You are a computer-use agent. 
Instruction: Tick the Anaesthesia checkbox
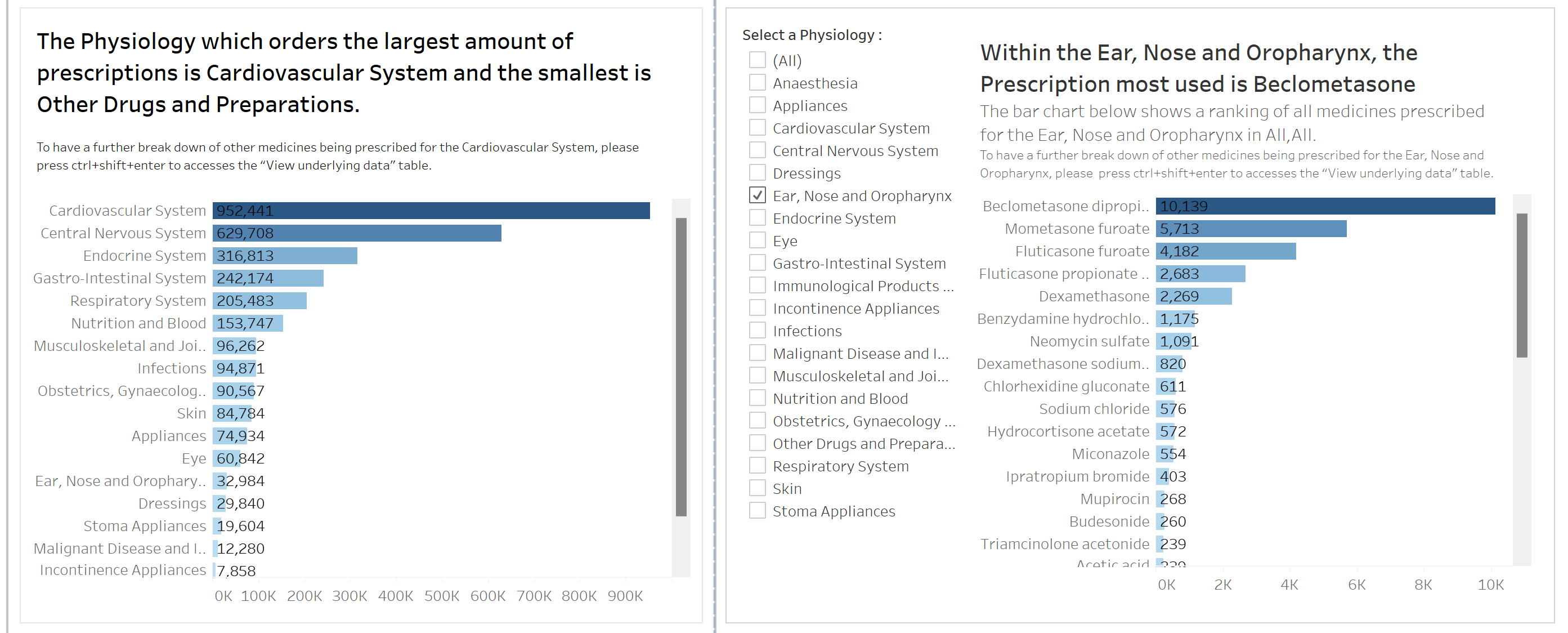757,83
